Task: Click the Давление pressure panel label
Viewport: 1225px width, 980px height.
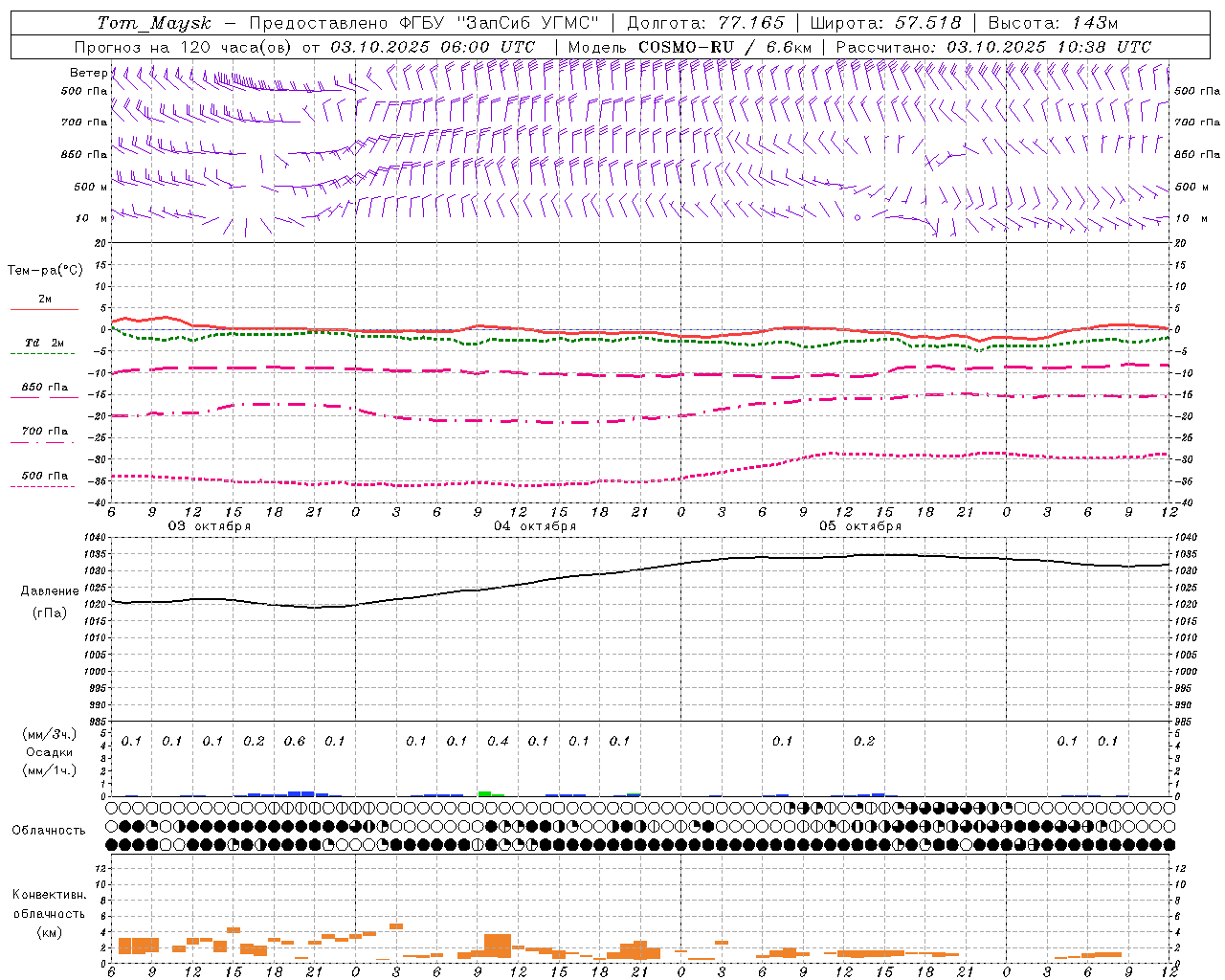Action: click(x=50, y=591)
